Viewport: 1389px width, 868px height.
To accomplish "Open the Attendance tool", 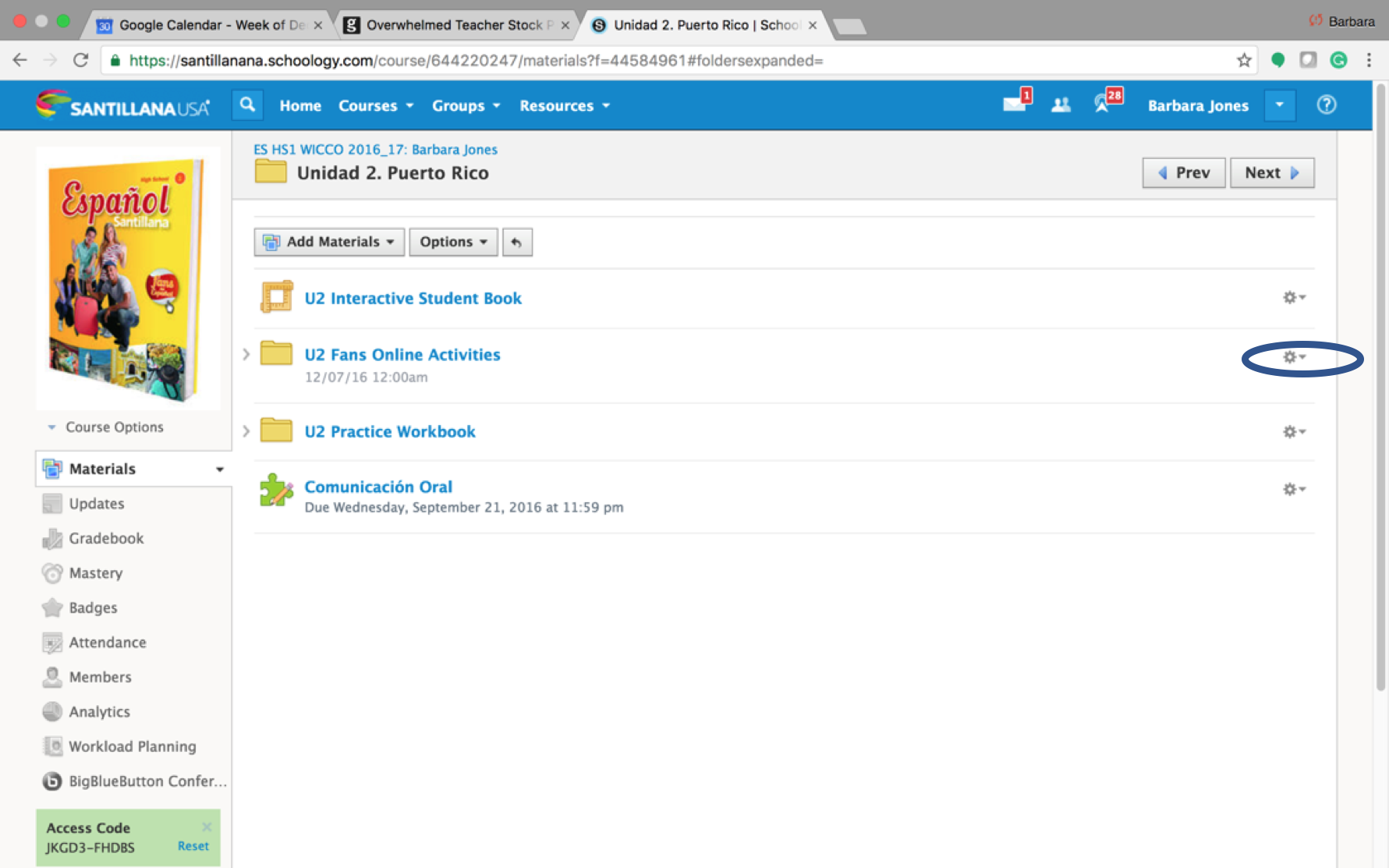I will [x=106, y=642].
